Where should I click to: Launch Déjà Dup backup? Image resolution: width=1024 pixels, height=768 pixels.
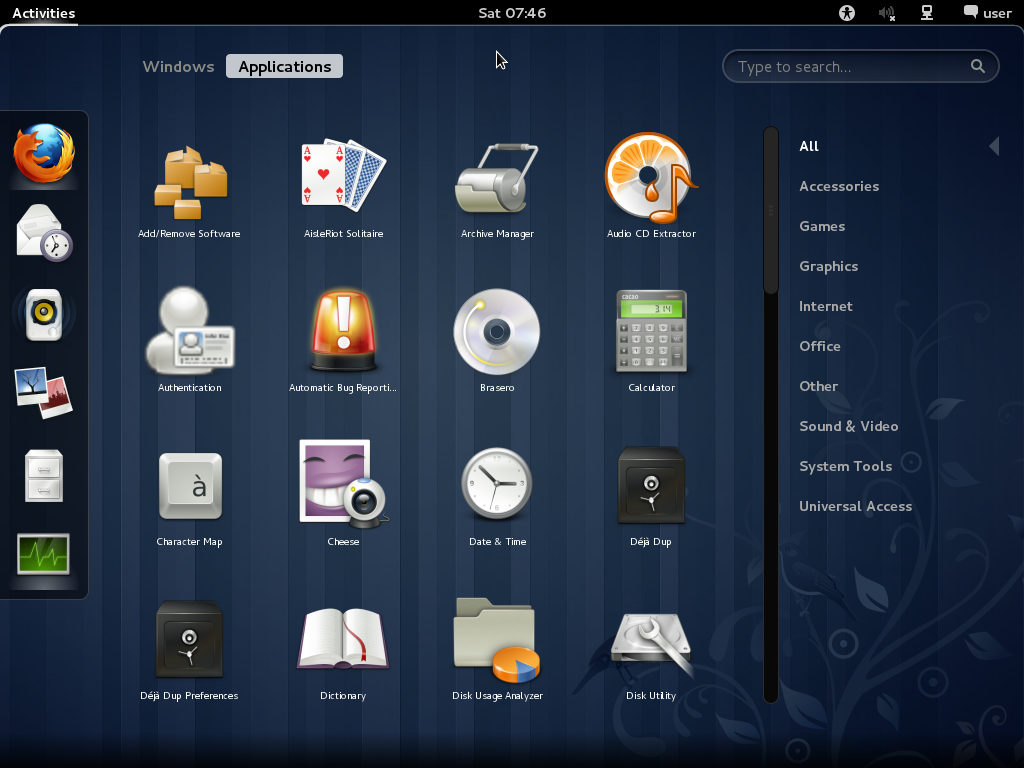(651, 494)
